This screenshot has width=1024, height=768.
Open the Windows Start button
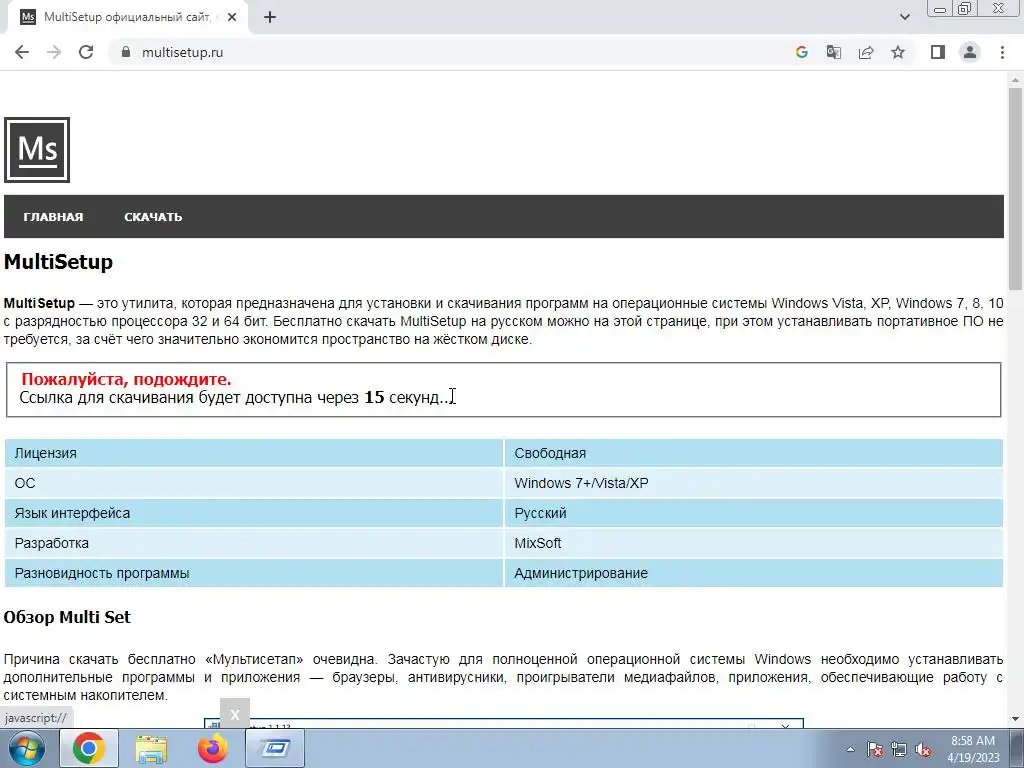coord(27,748)
